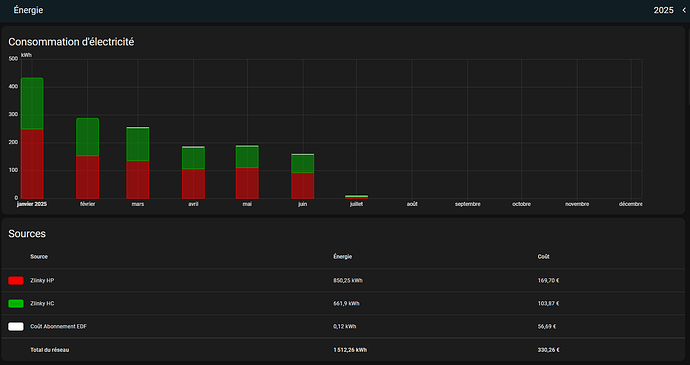Click the mai bar's green segment
Screen dimensions: 690x365
point(247,157)
